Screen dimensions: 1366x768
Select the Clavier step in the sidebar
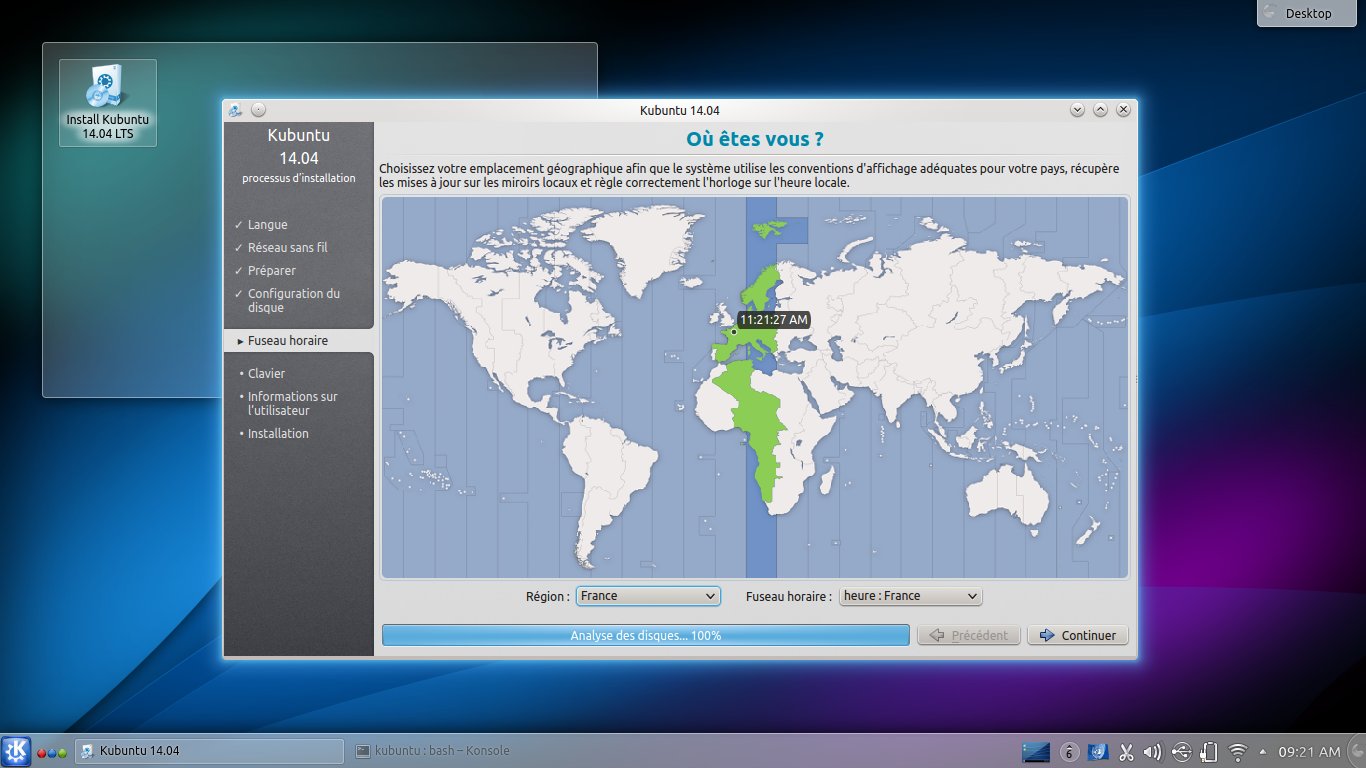266,374
